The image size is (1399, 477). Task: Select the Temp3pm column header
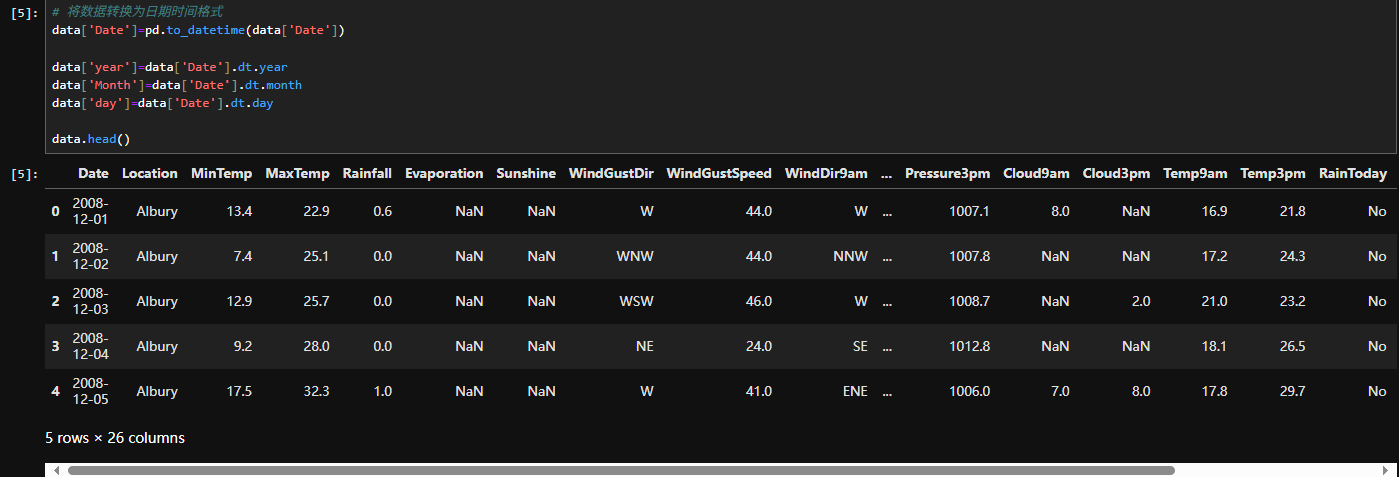(x=1273, y=173)
